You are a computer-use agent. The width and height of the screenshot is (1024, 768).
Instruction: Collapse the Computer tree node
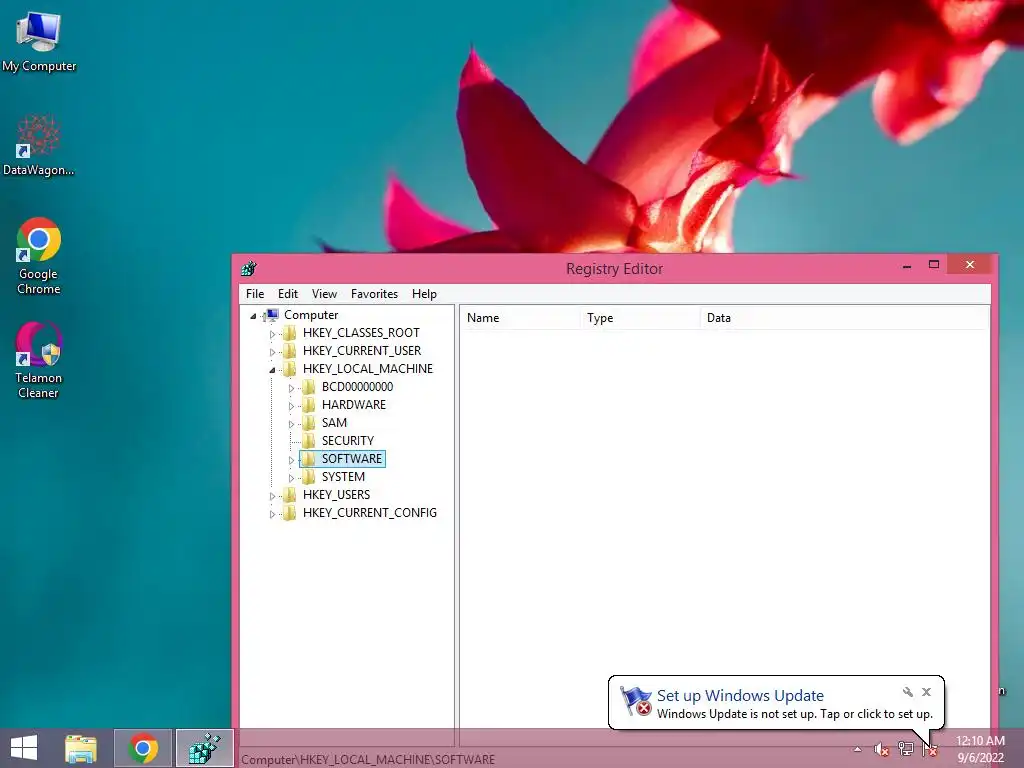tap(253, 316)
